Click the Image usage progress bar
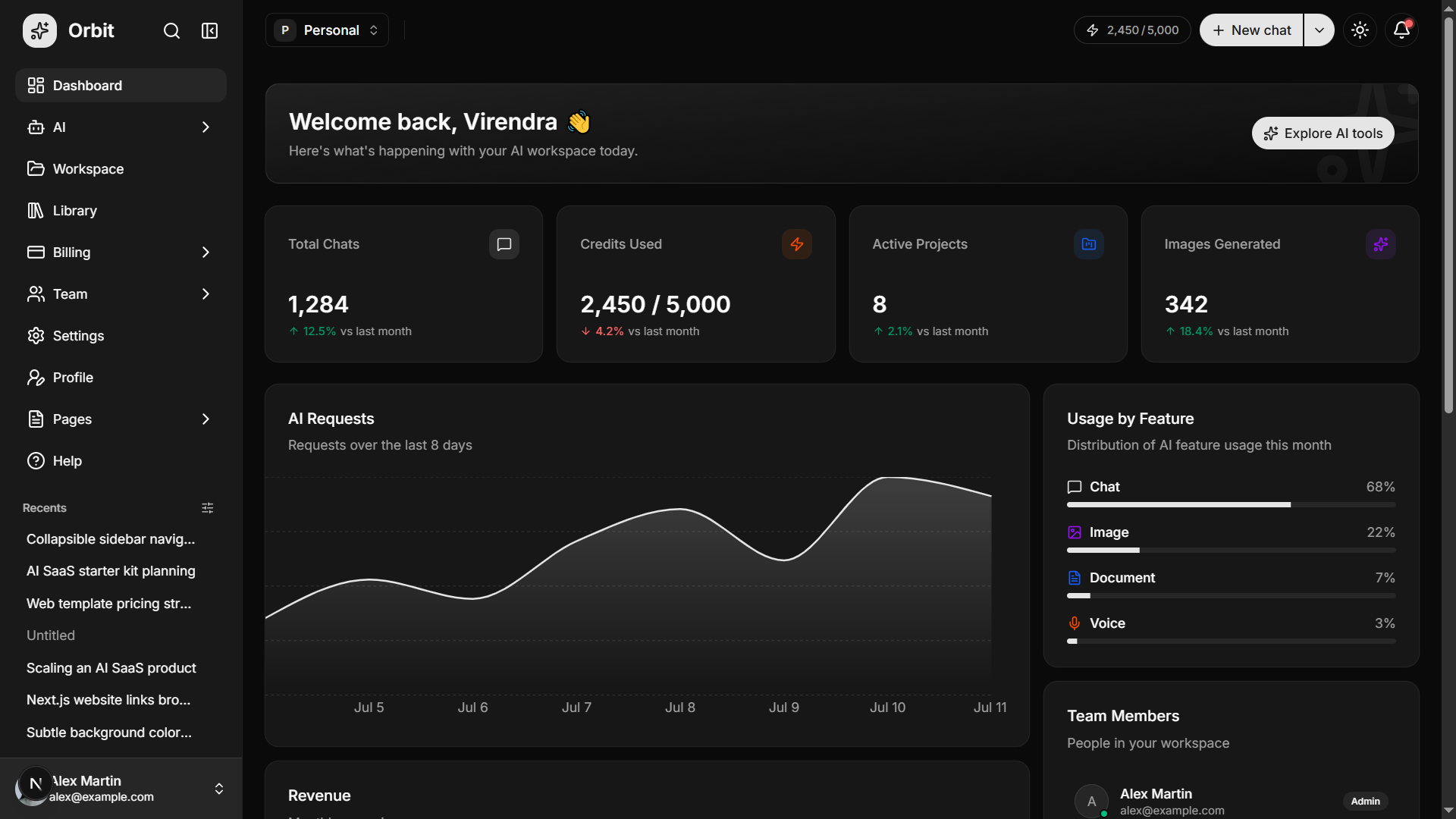This screenshot has height=819, width=1456. point(1232,551)
